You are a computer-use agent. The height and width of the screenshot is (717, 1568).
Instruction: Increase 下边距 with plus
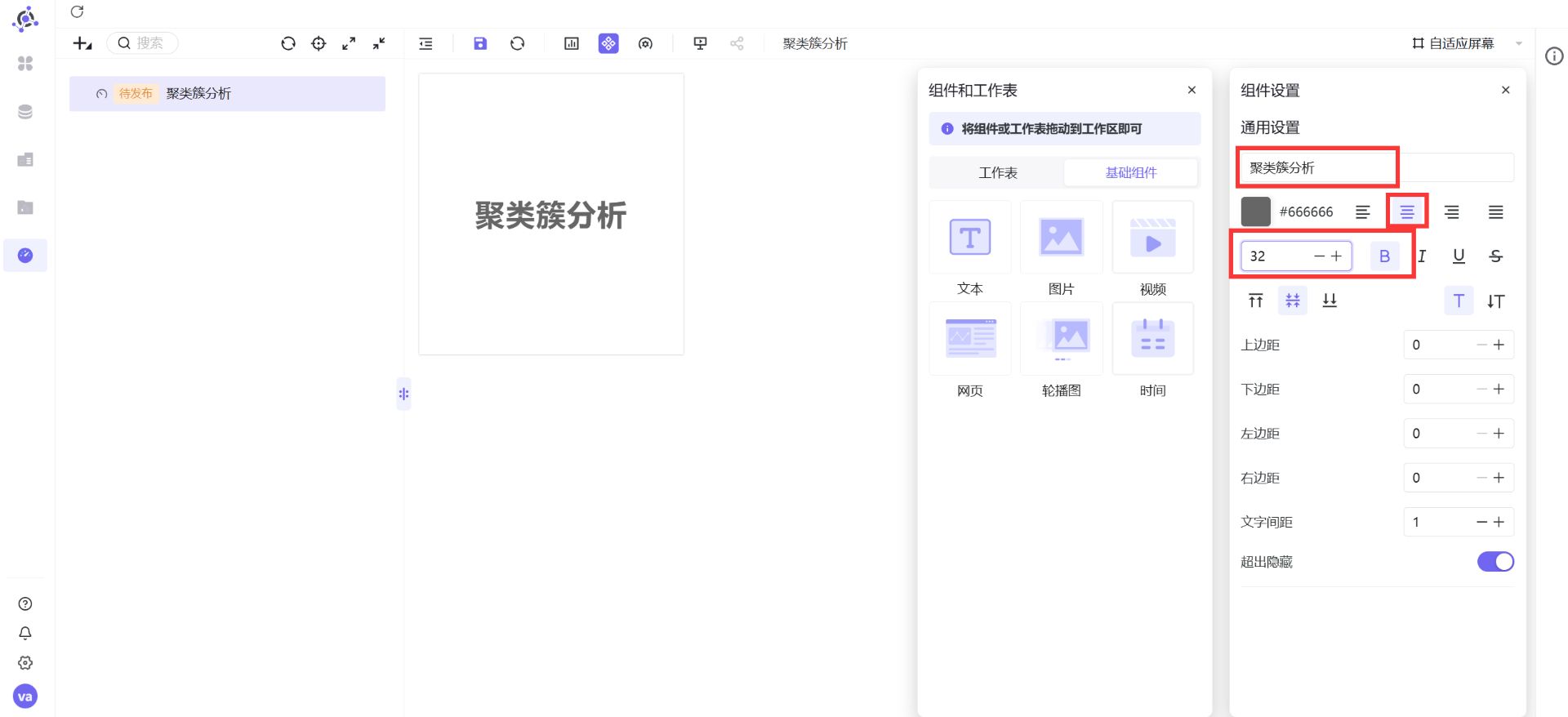click(1499, 390)
